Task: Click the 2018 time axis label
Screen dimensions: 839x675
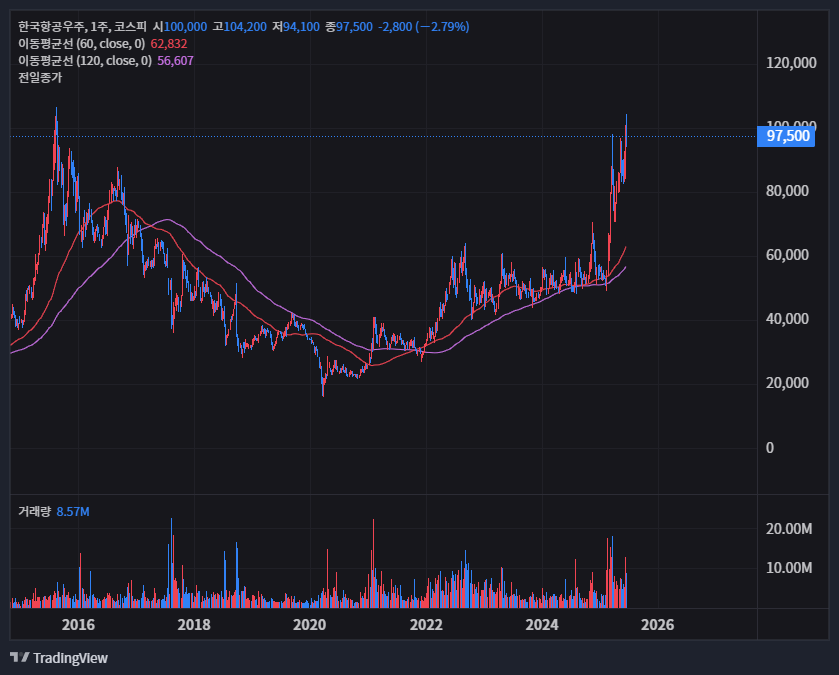Action: click(194, 625)
